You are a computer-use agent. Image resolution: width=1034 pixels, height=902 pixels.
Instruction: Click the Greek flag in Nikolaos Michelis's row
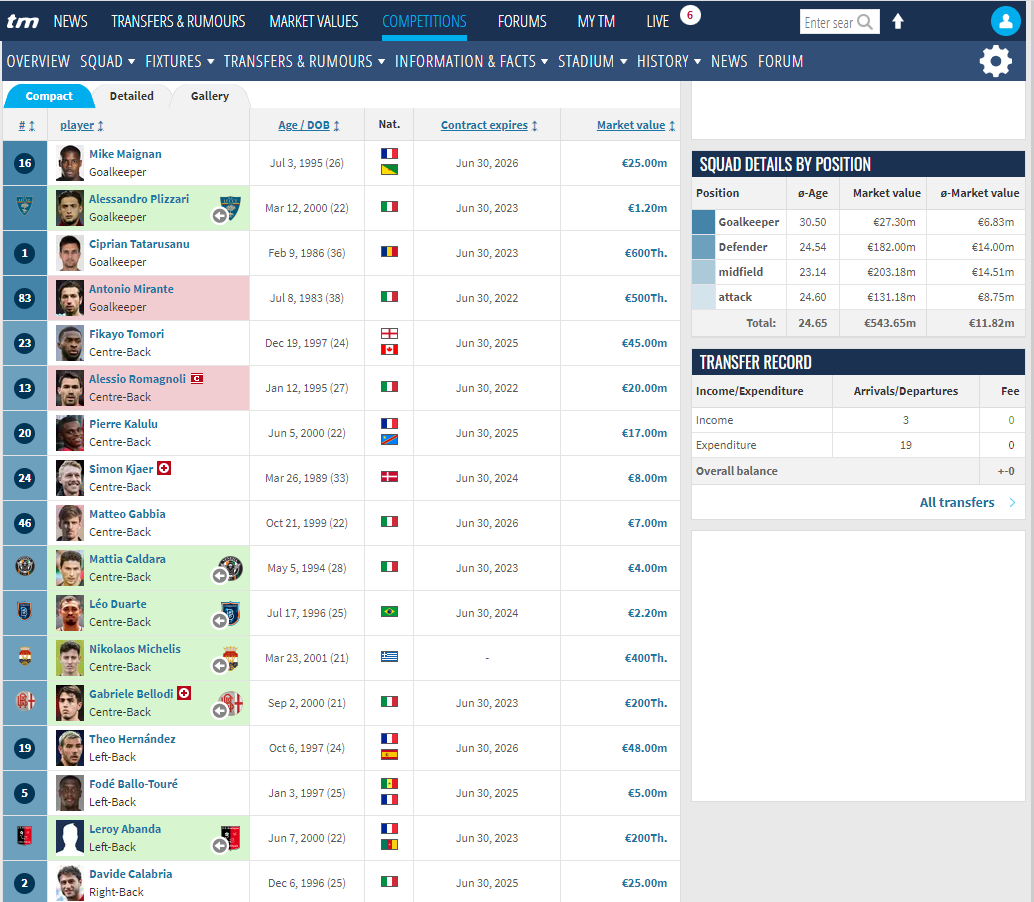[x=389, y=657]
